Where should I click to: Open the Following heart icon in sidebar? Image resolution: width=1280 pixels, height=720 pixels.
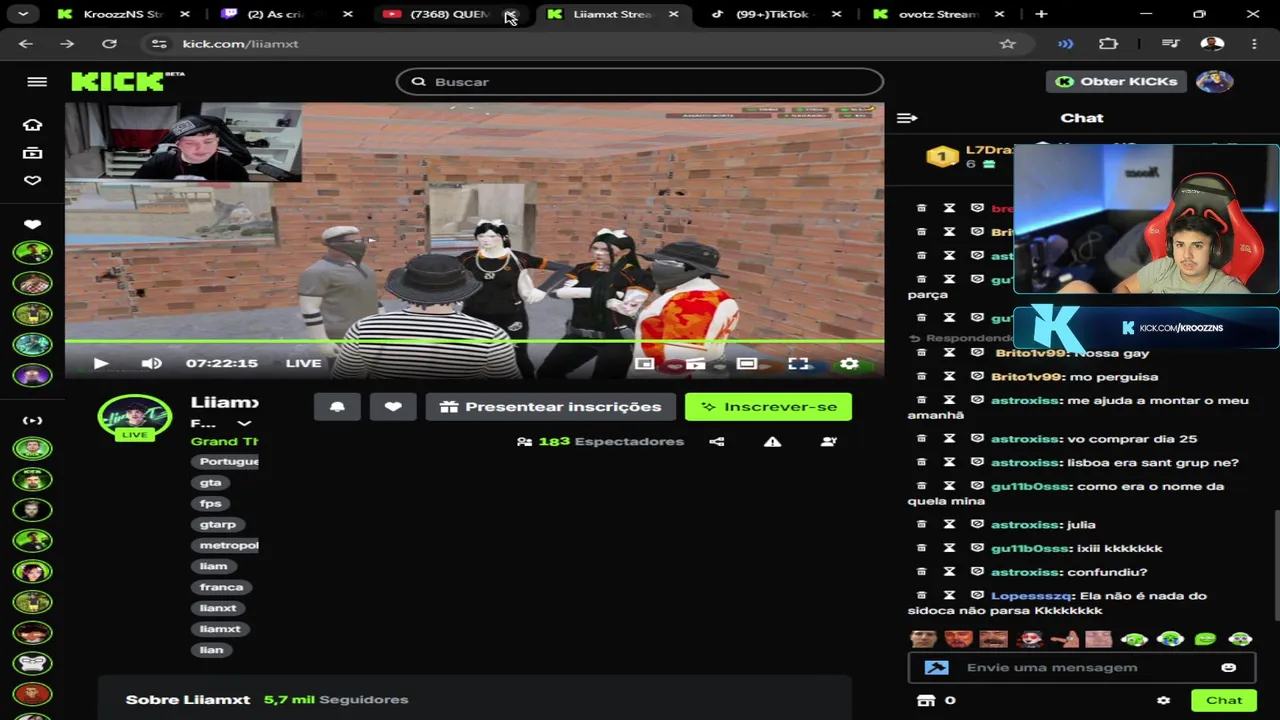pos(32,181)
